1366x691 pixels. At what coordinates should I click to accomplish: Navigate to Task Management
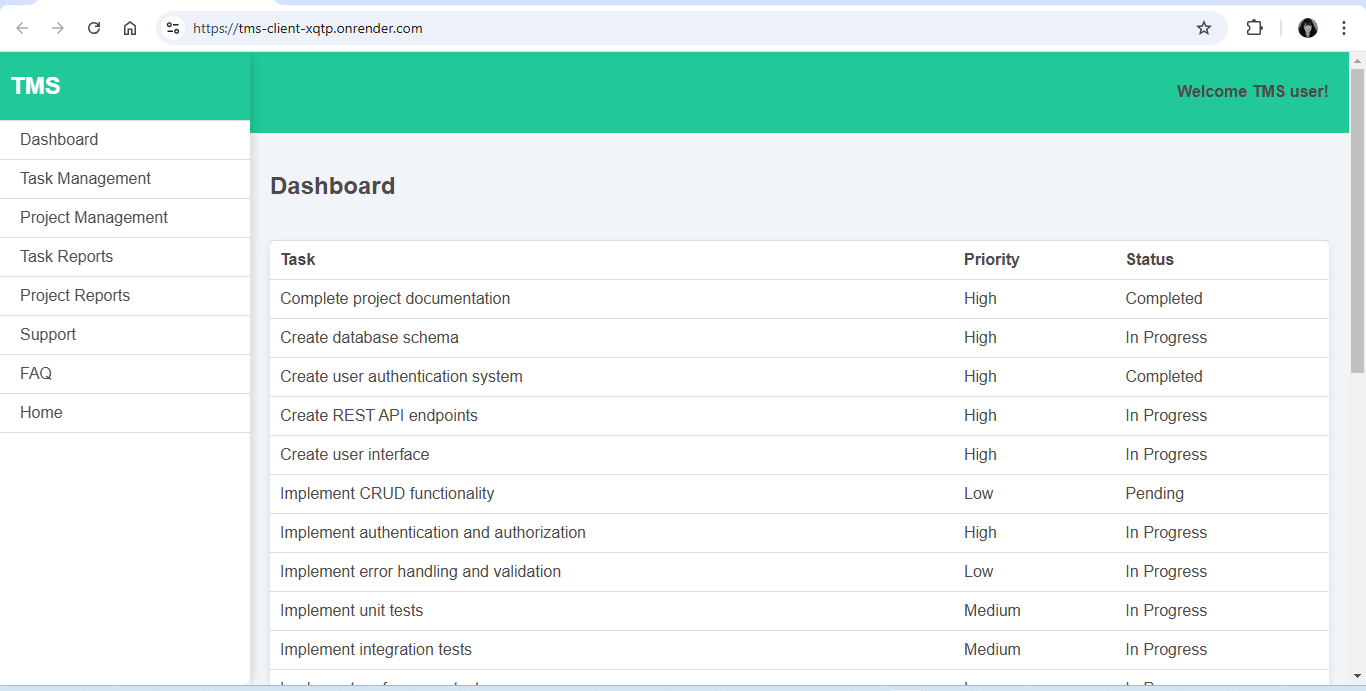pyautogui.click(x=85, y=179)
